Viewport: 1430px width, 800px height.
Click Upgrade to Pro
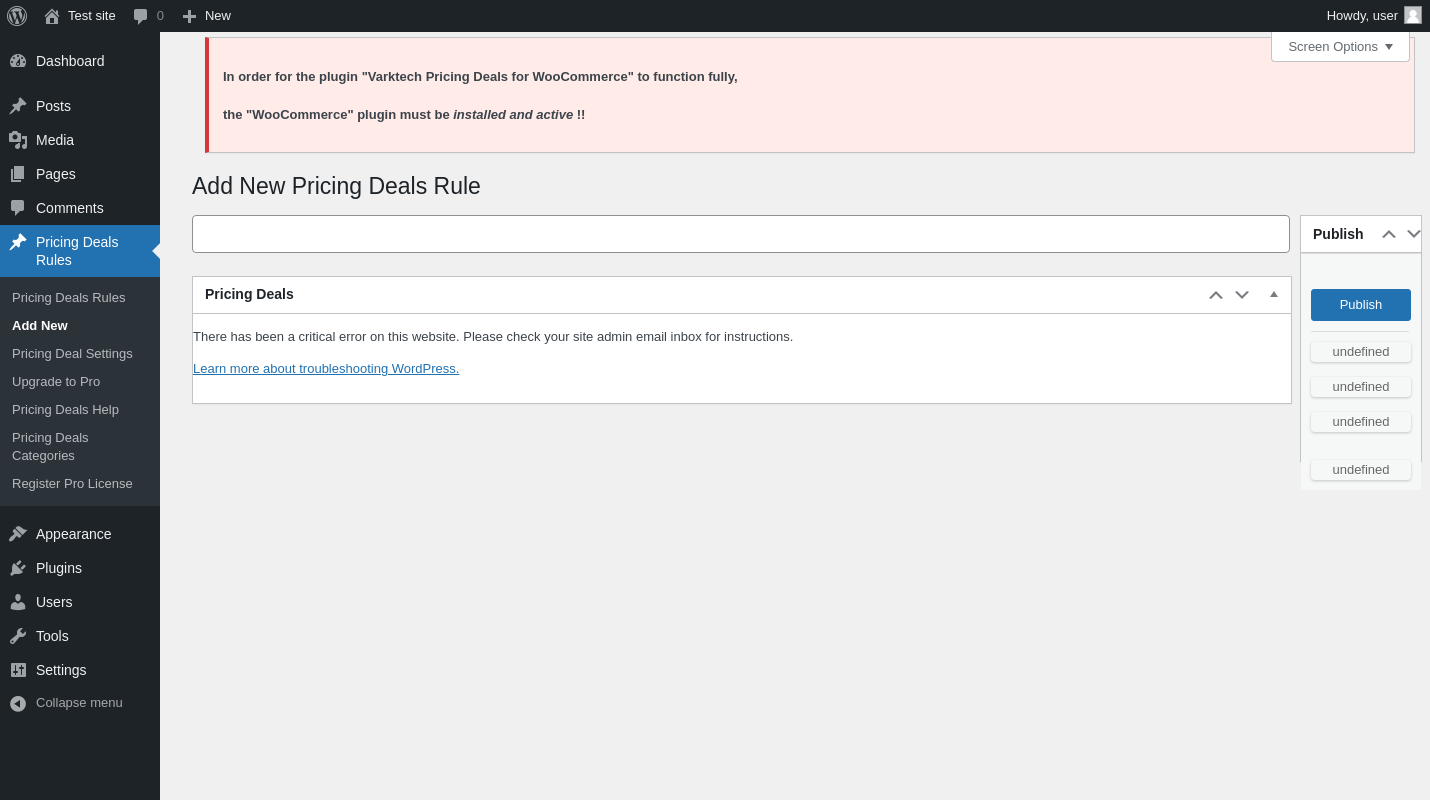coord(56,381)
